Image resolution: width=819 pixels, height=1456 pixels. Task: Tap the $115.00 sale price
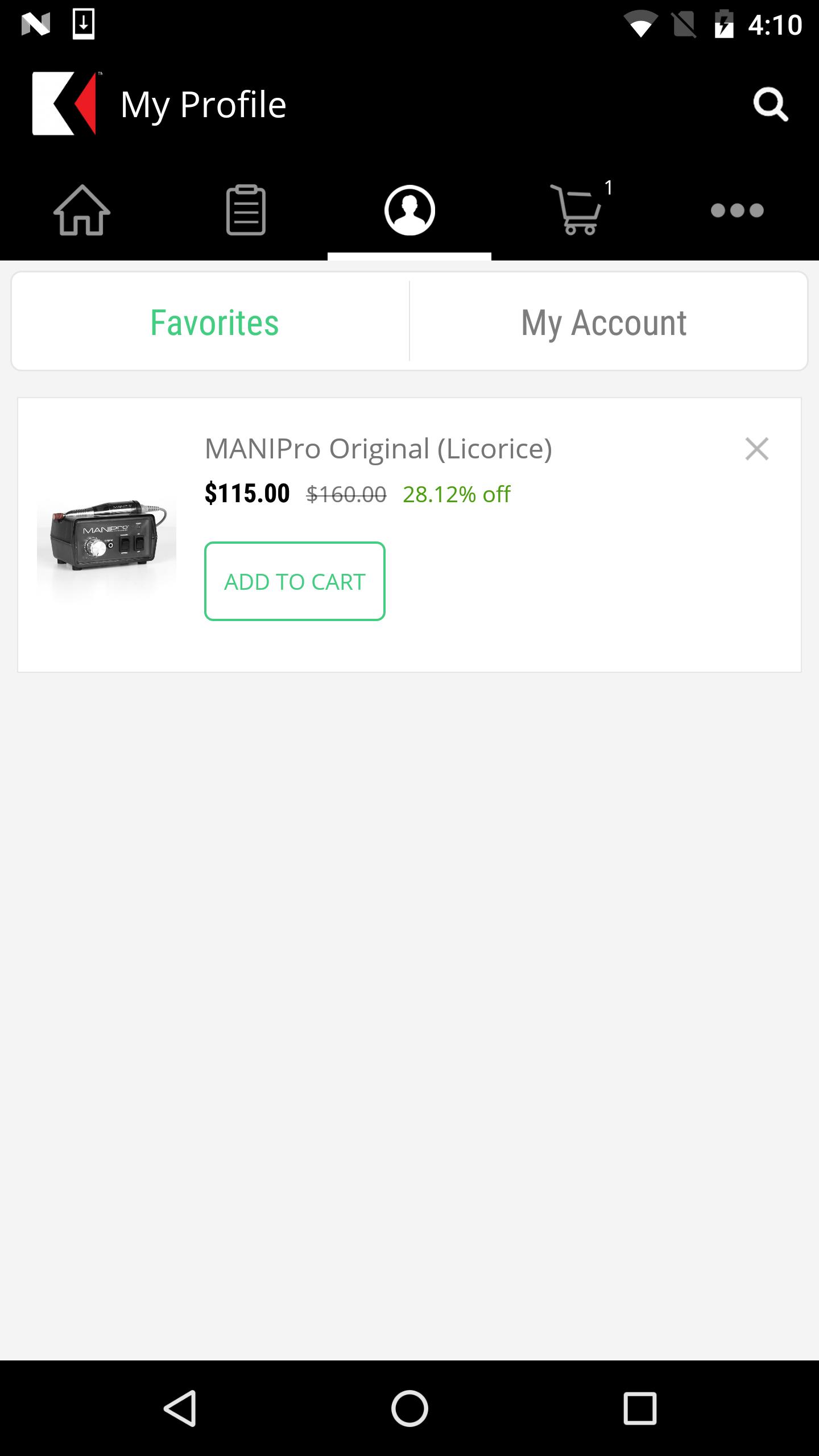(x=247, y=493)
